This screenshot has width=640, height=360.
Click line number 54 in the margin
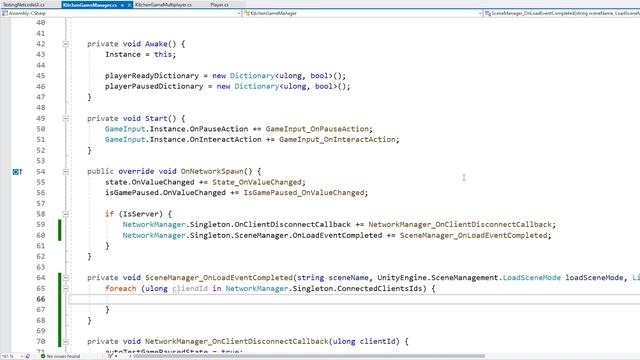pyautogui.click(x=40, y=172)
